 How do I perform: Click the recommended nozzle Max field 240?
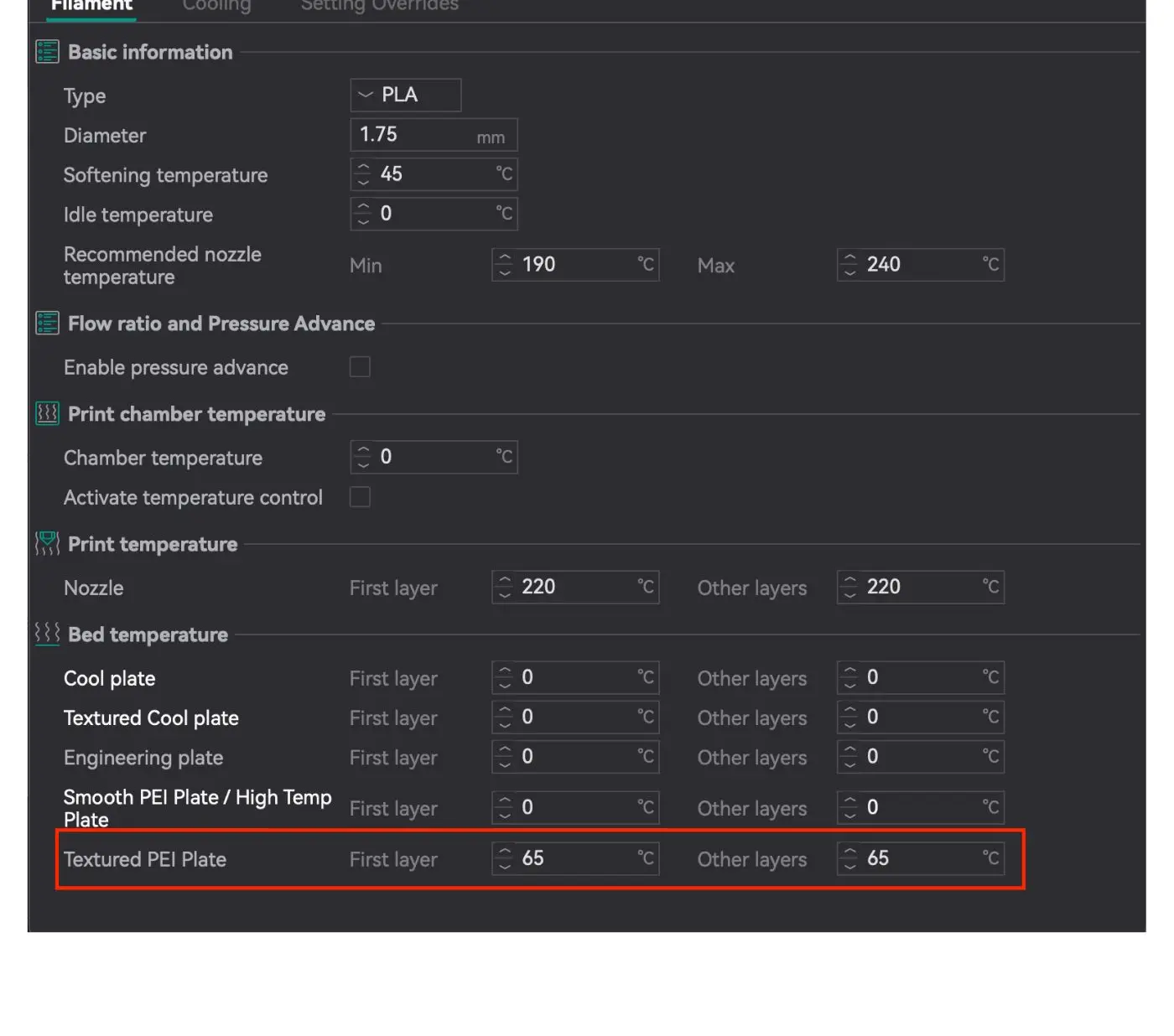pos(921,265)
